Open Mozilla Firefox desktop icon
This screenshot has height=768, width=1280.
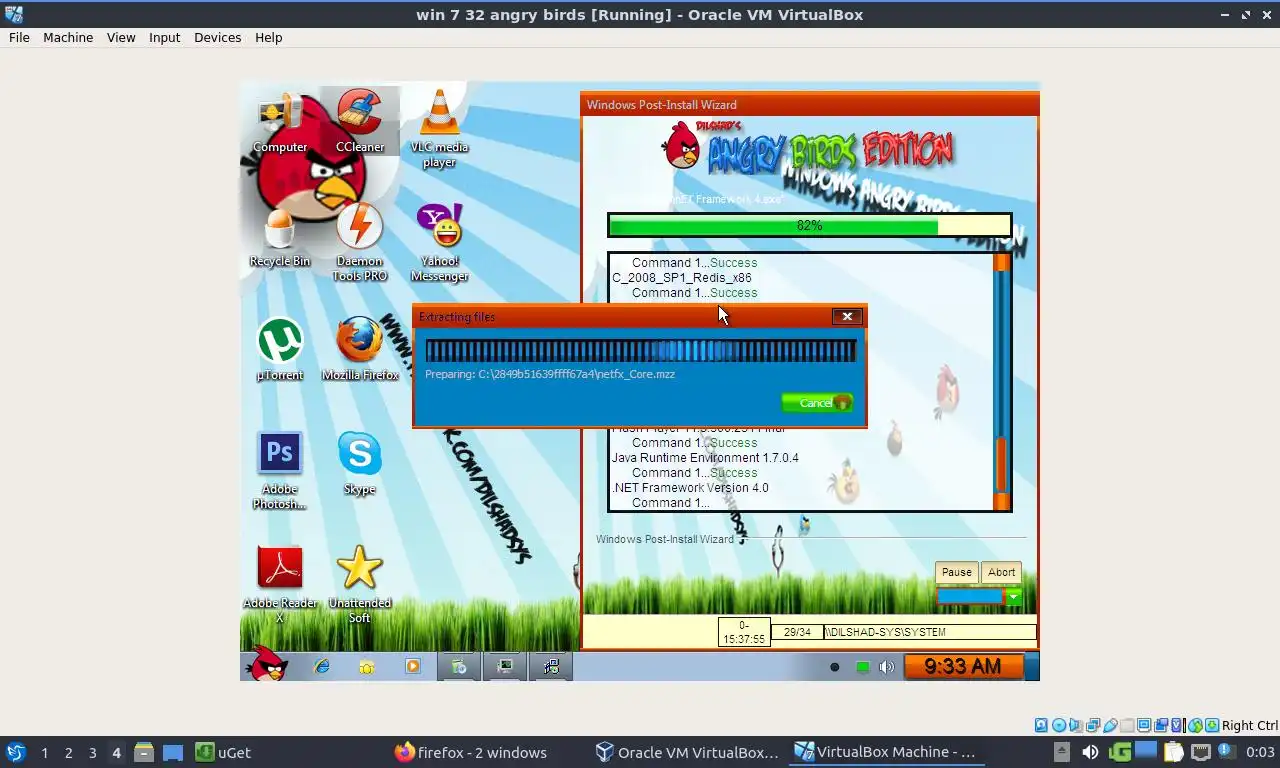point(359,350)
